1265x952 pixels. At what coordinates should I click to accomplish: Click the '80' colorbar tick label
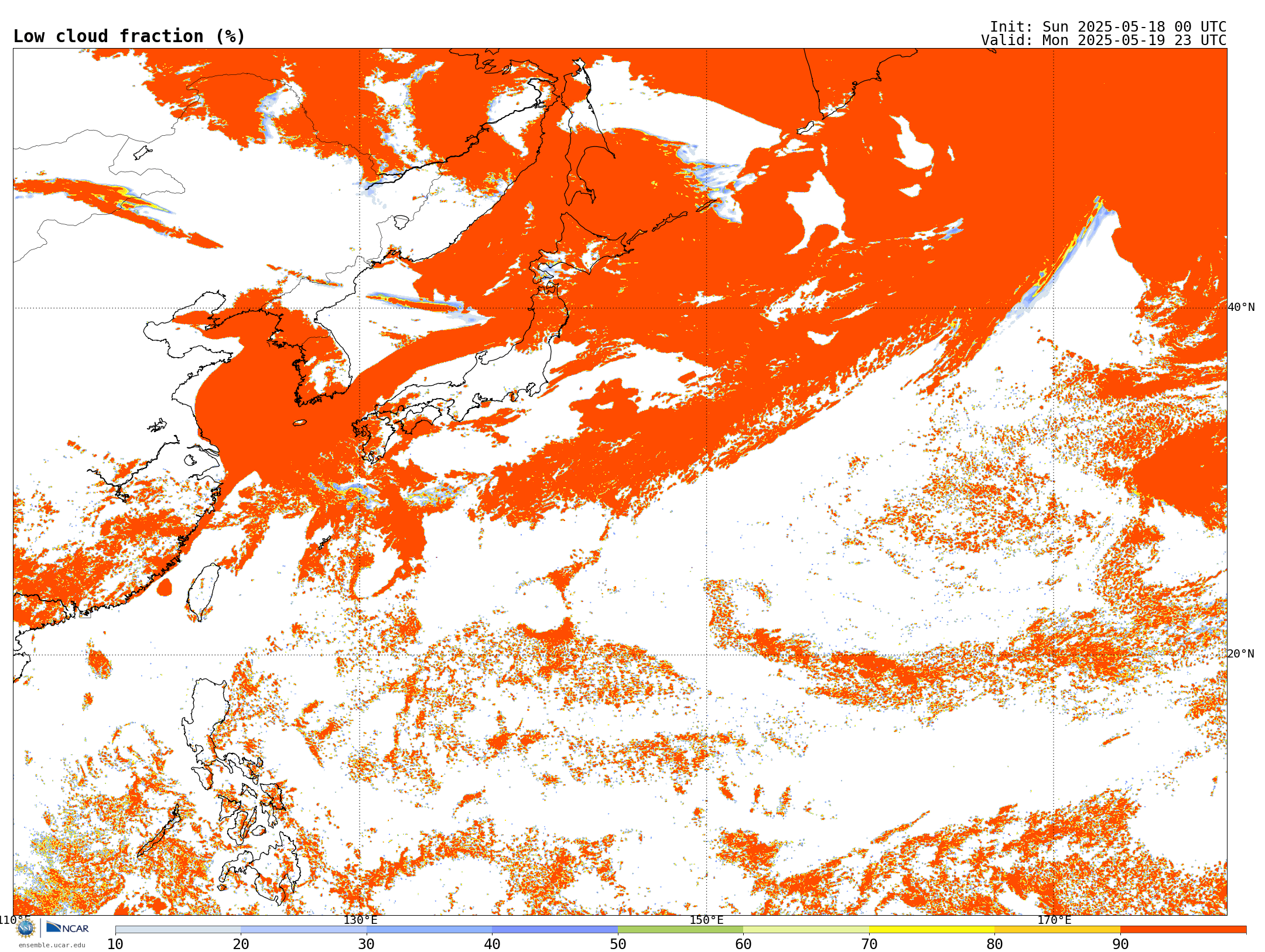click(994, 944)
